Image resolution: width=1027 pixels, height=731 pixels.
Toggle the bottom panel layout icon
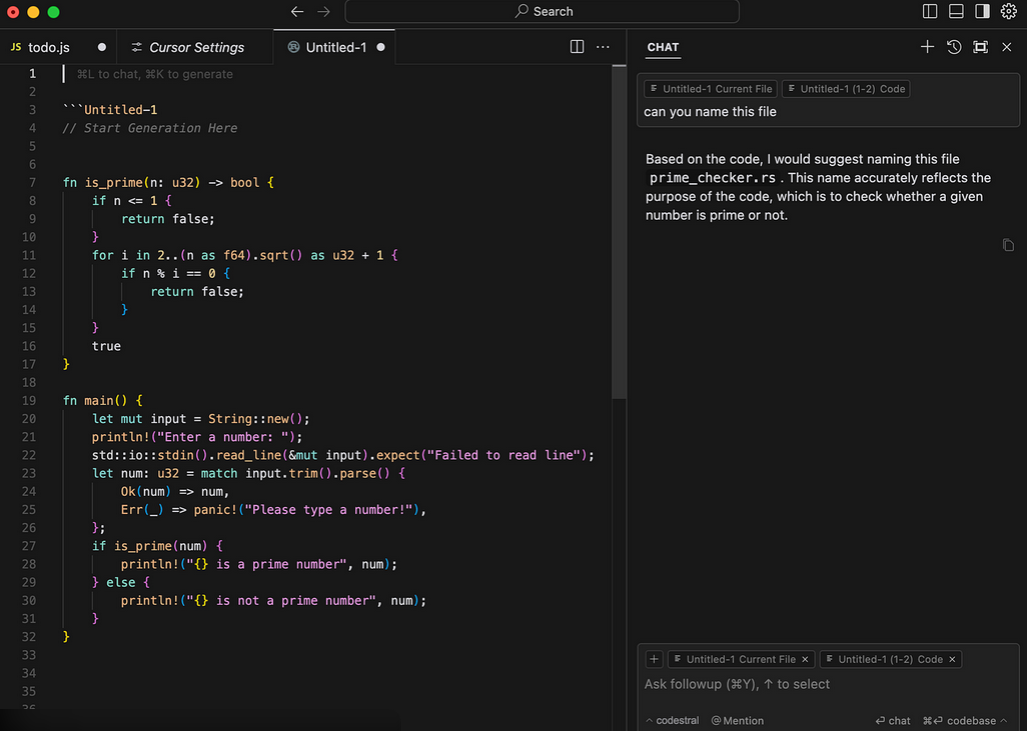pos(956,12)
